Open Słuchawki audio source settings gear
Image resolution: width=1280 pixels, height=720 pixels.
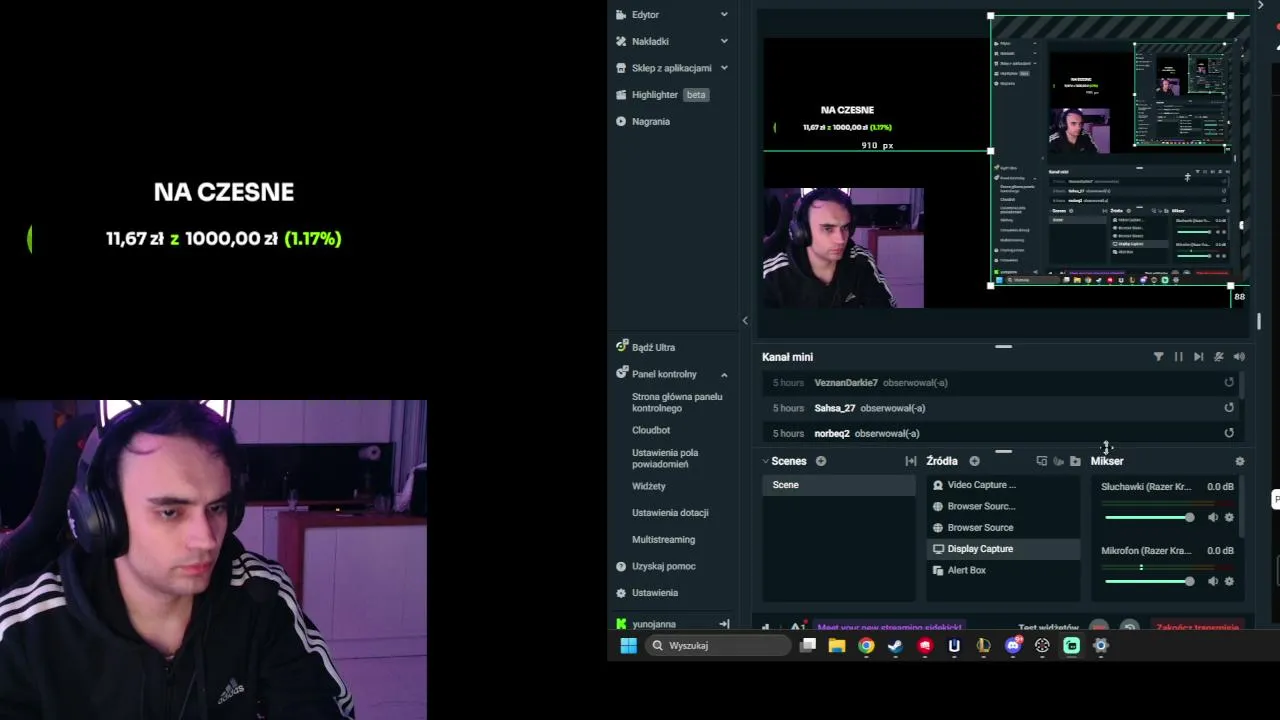click(x=1229, y=518)
